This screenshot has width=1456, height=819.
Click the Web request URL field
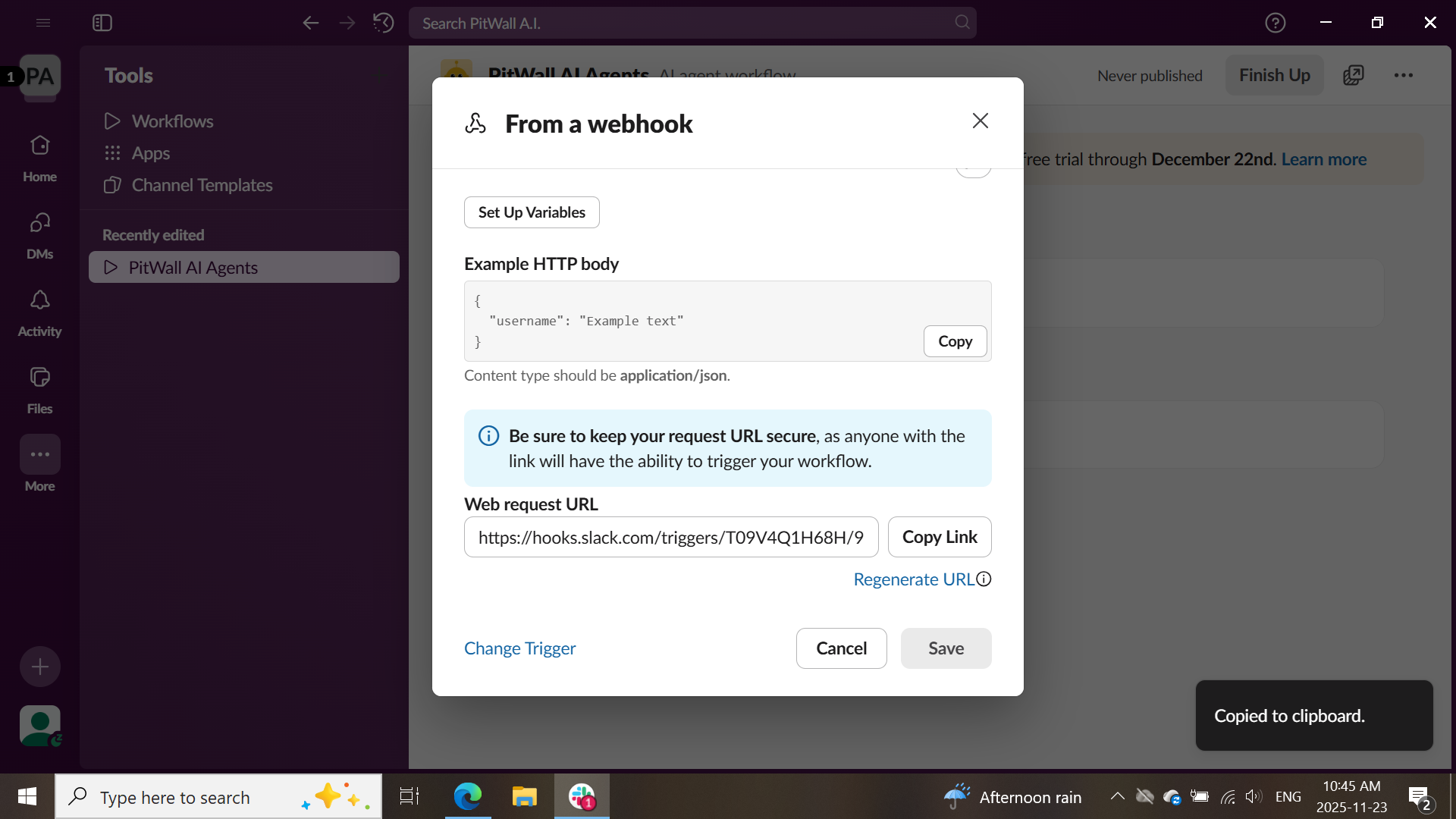670,537
